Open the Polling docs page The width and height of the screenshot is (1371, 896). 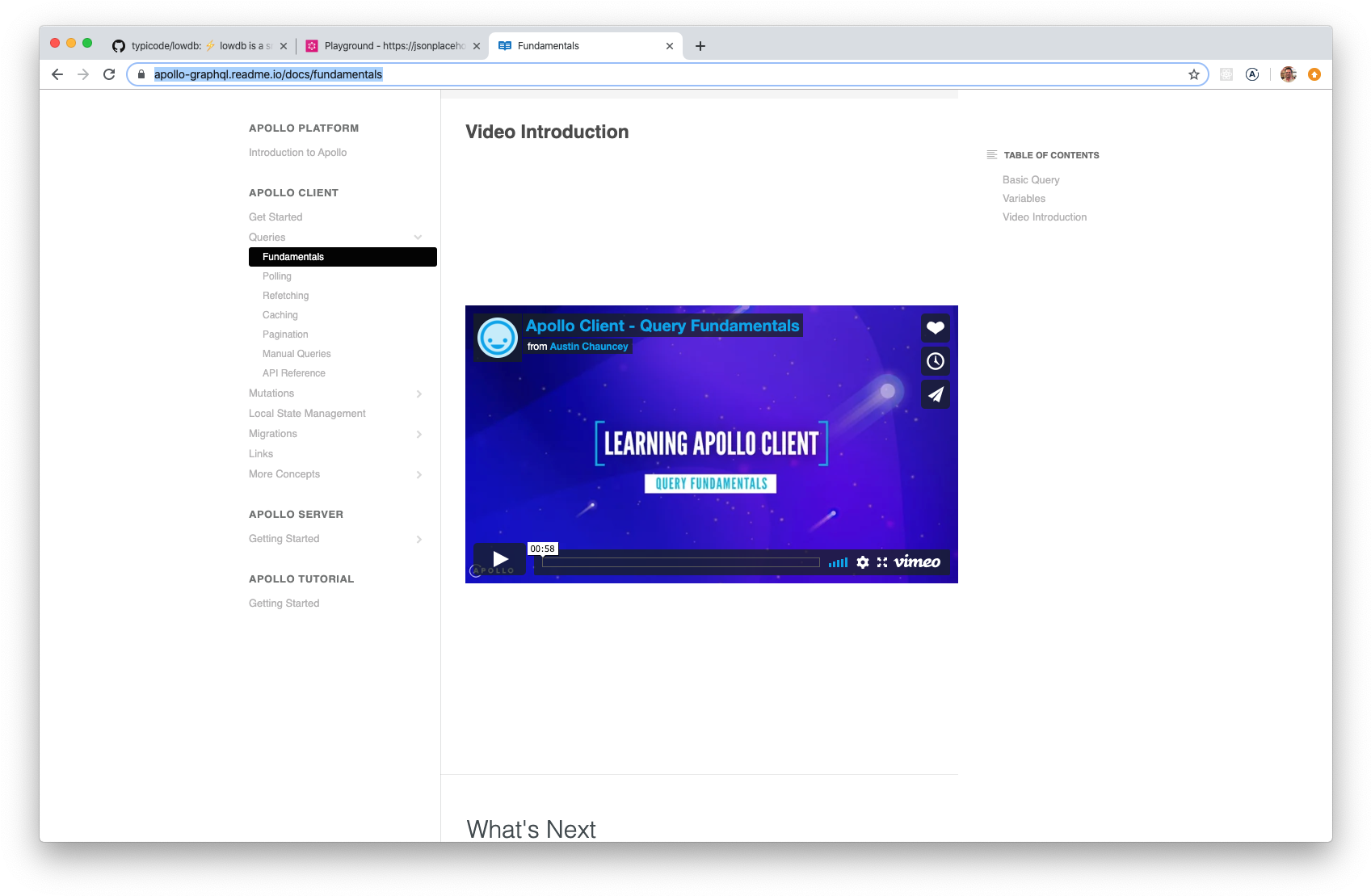277,276
